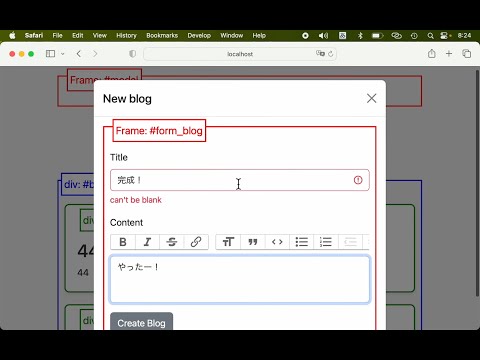Click the Time Machine clock icon
480x360 pixels.
coord(414,36)
